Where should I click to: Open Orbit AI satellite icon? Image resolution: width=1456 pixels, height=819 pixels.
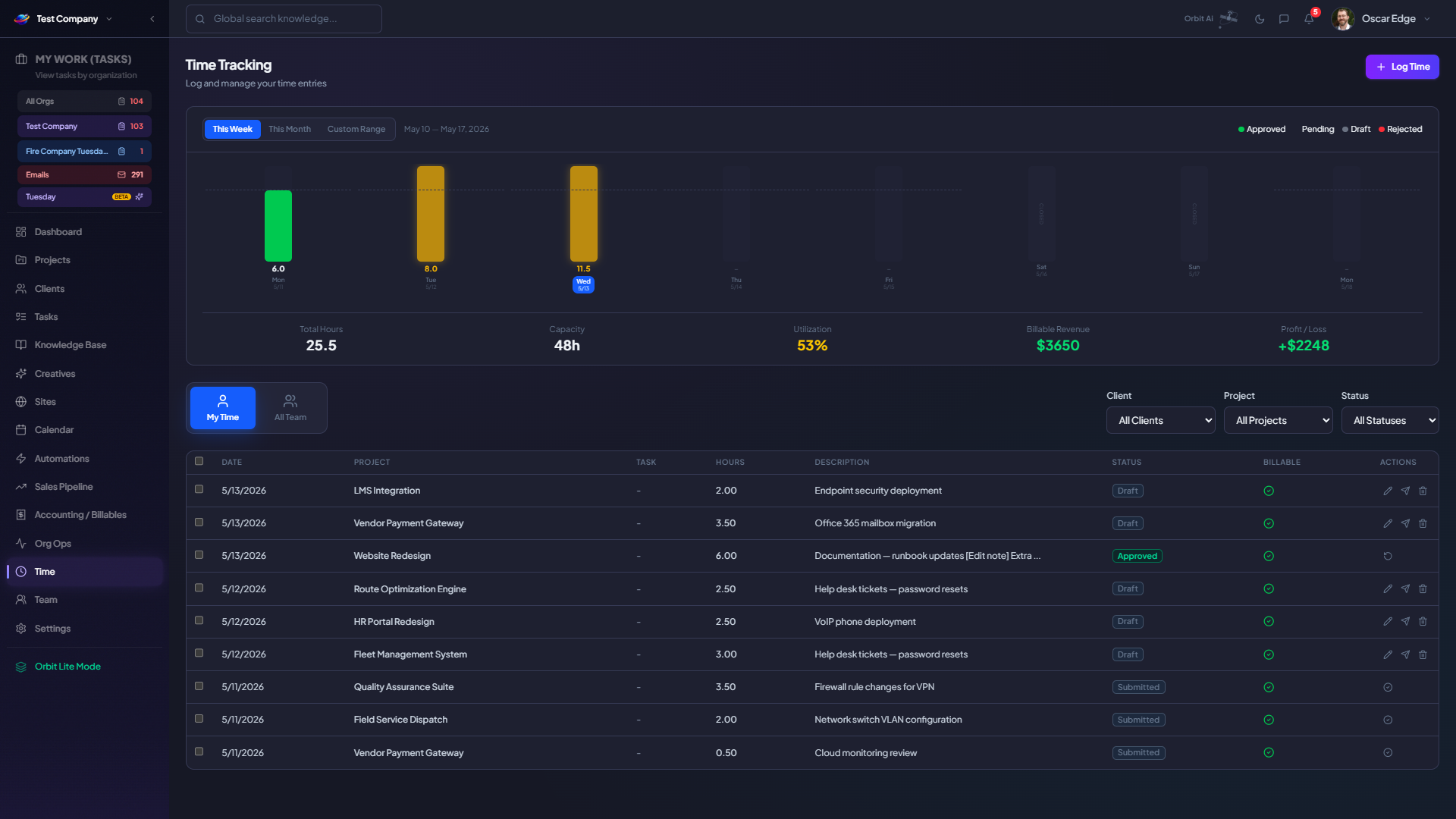[1228, 18]
